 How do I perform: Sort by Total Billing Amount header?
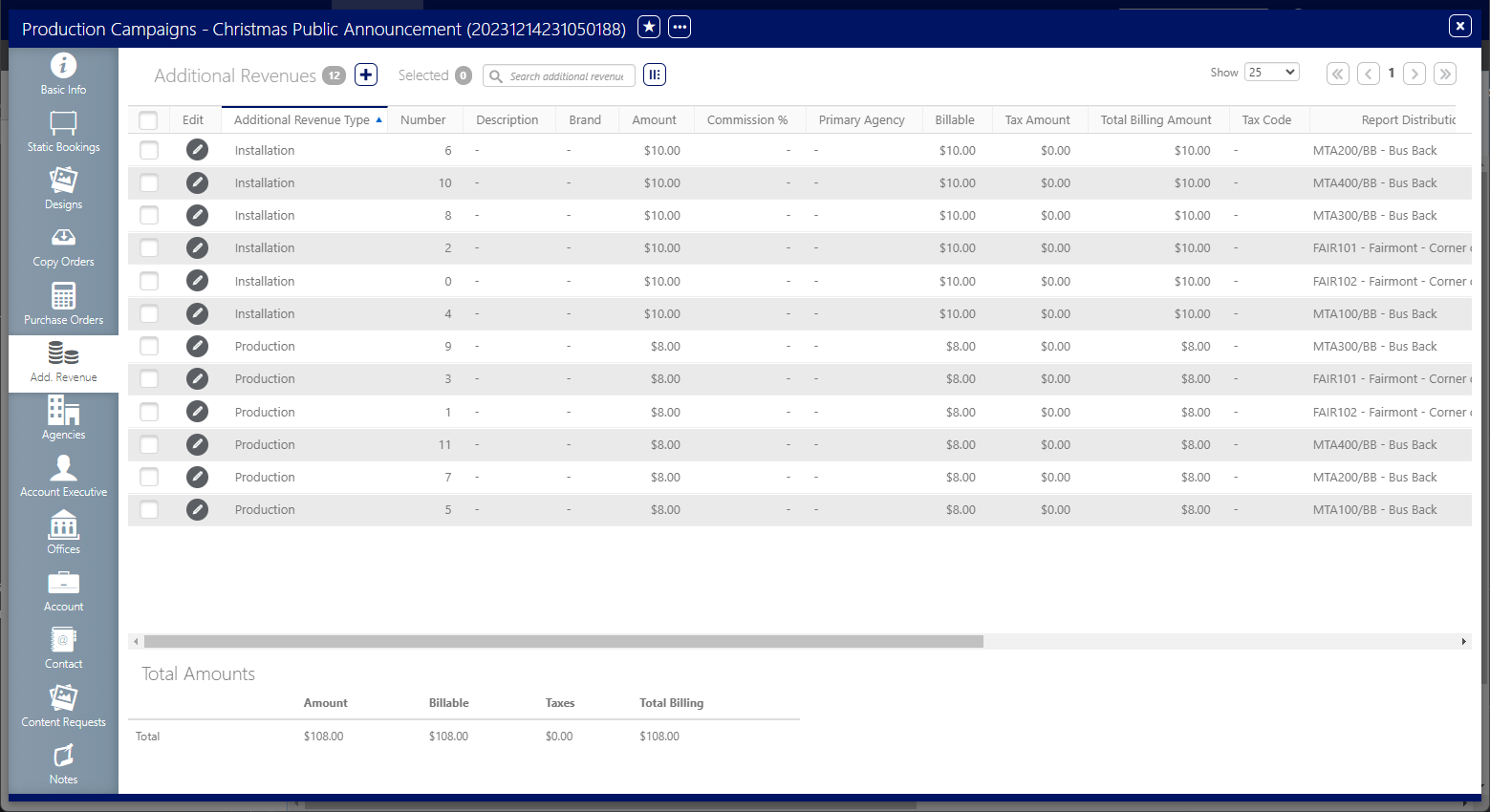tap(1156, 120)
